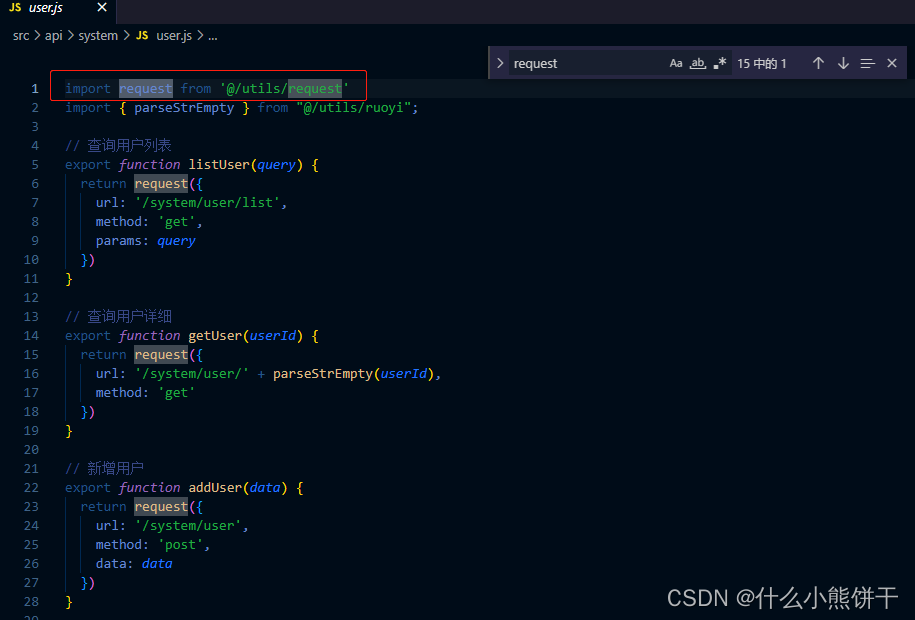The width and height of the screenshot is (915, 620).
Task: Toggle Match Case in find widget
Action: (676, 63)
